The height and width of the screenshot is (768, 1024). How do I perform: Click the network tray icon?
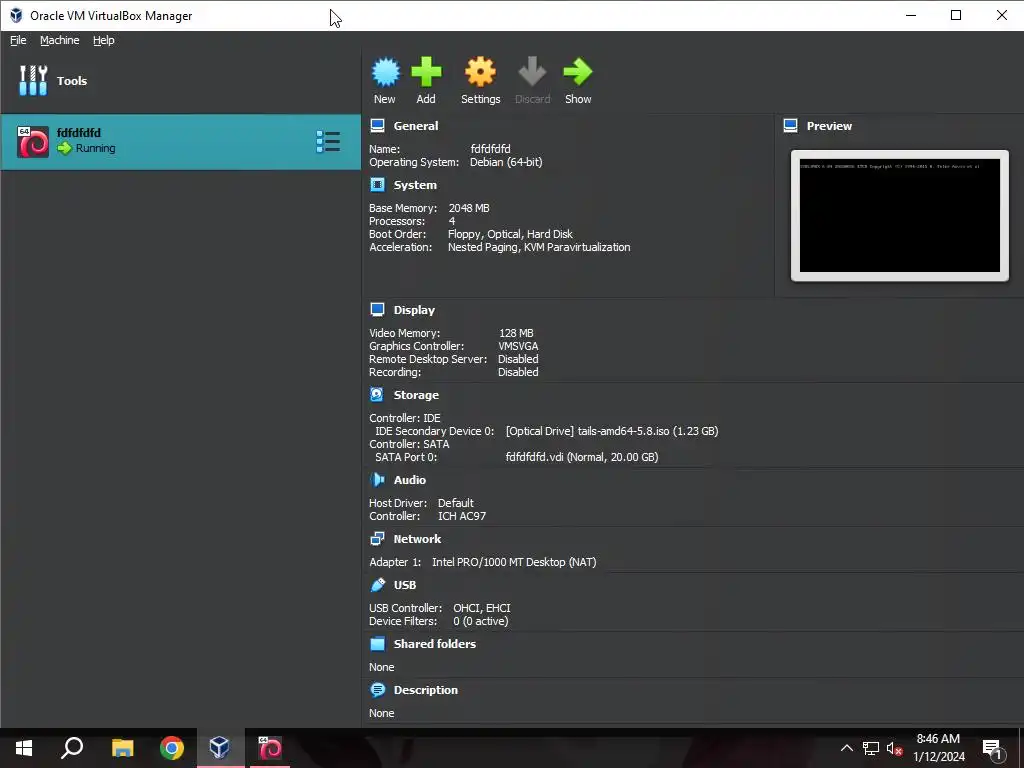click(x=871, y=748)
